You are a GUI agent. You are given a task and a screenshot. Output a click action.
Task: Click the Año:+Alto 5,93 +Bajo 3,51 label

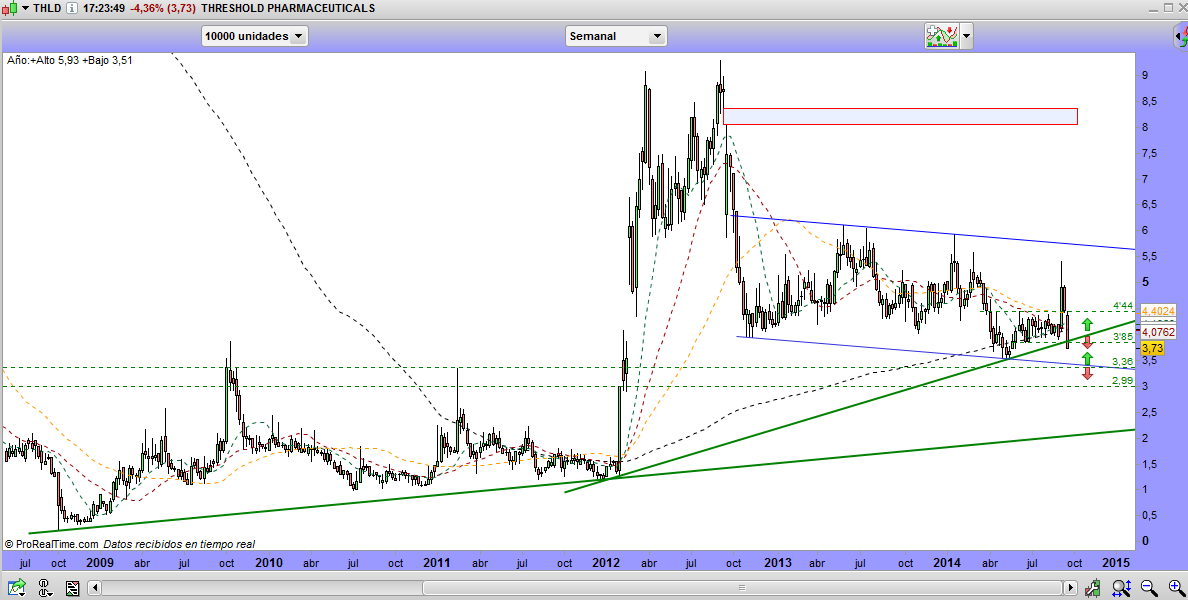(70, 60)
